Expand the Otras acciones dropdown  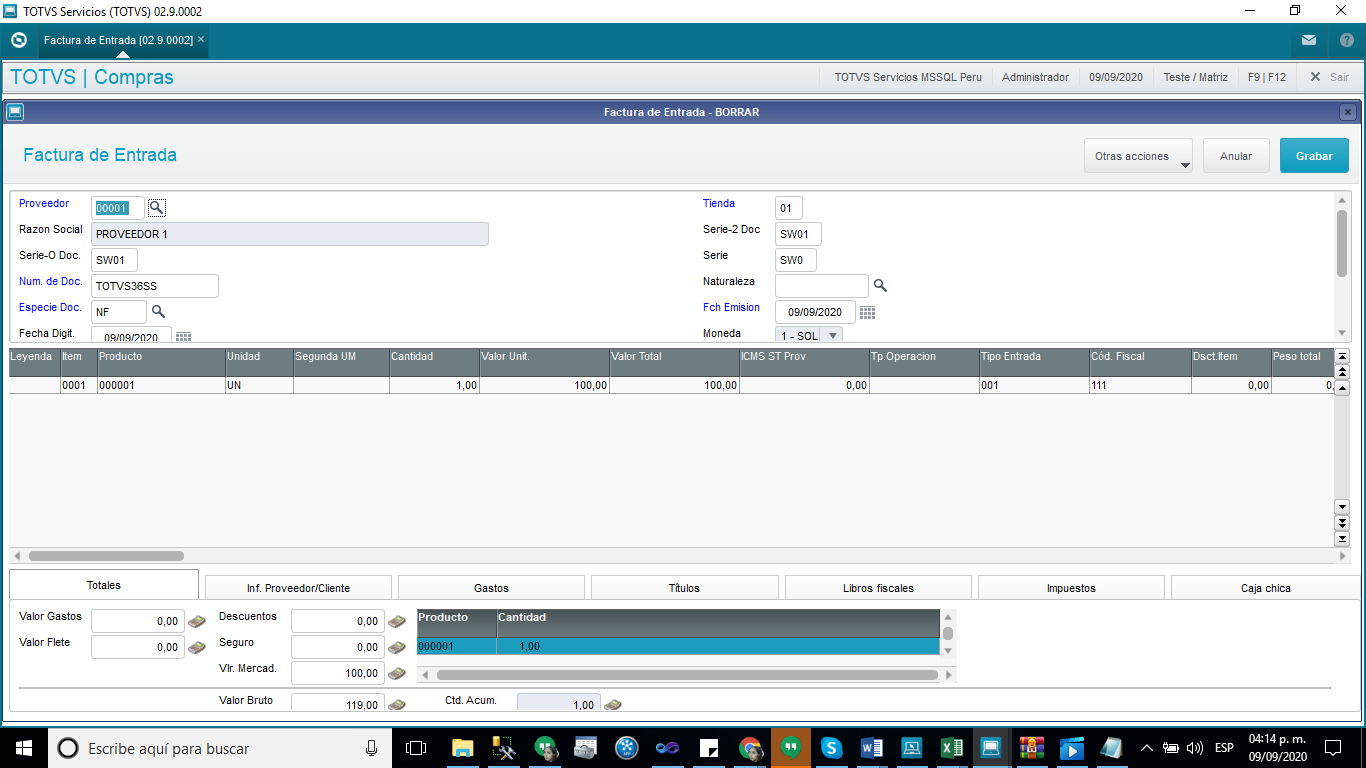tap(1138, 156)
